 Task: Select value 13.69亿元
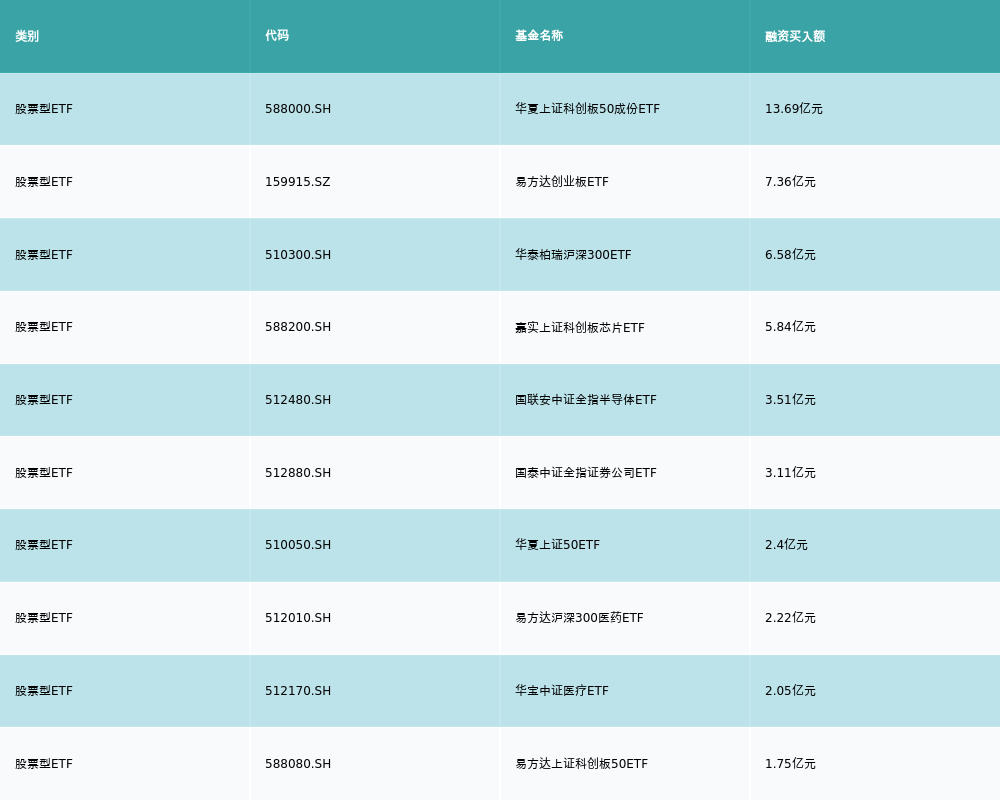coord(793,109)
